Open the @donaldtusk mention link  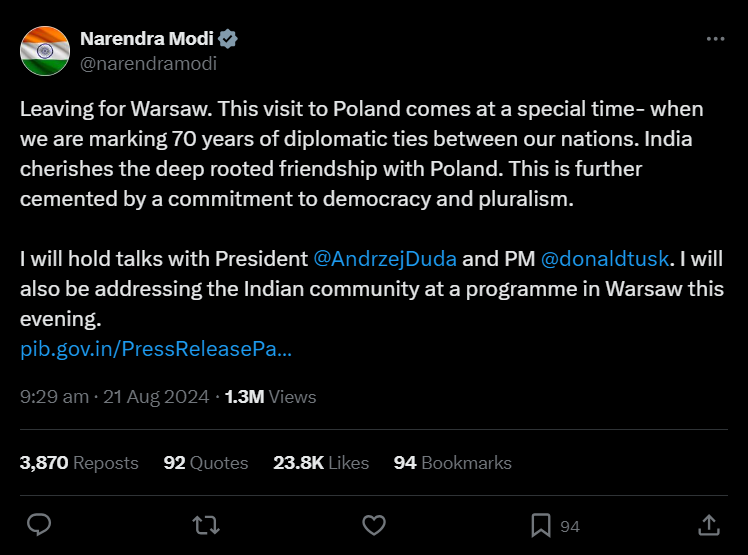pos(605,259)
